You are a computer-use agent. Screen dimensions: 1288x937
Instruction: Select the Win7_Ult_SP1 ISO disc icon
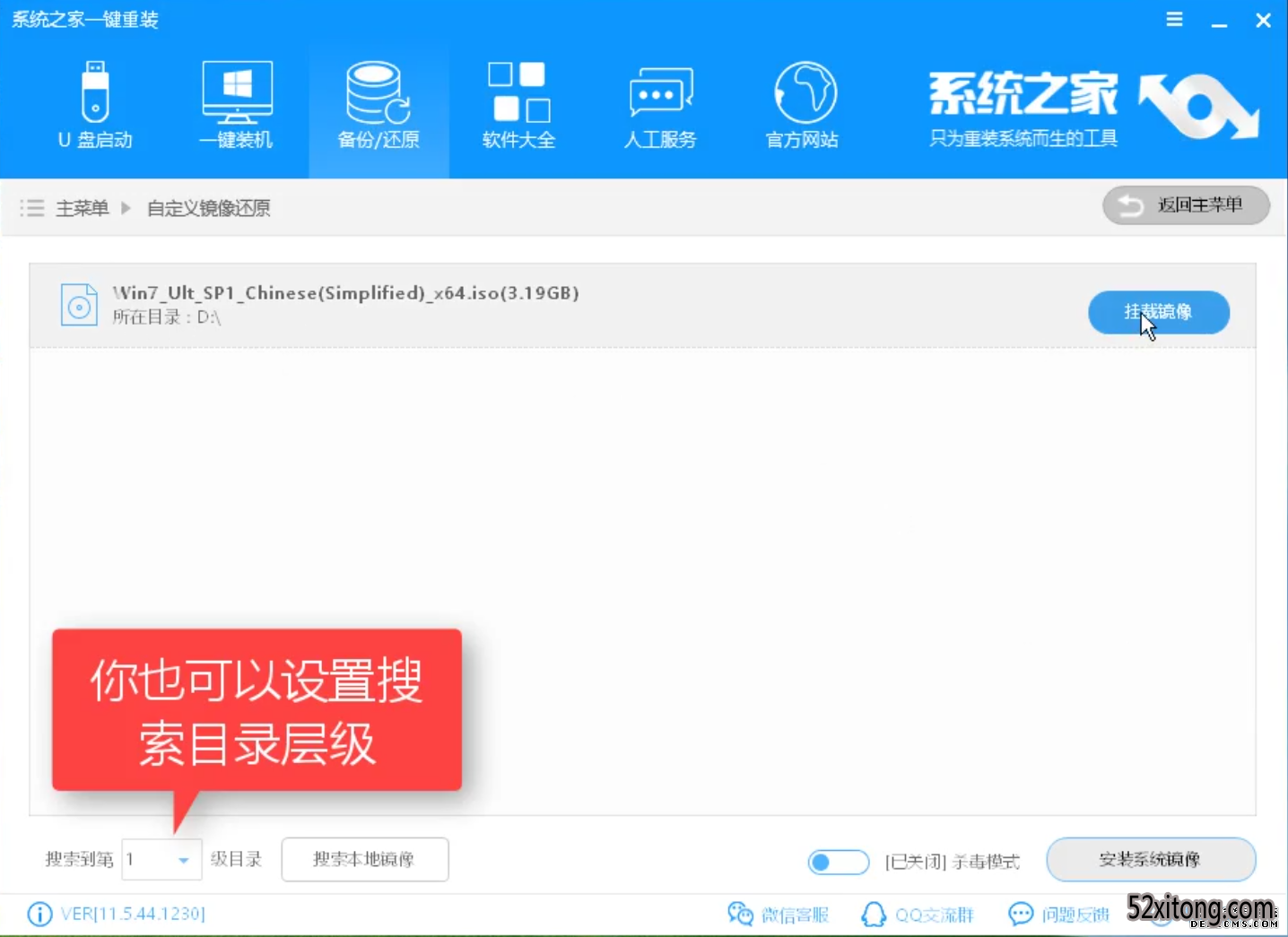click(79, 305)
